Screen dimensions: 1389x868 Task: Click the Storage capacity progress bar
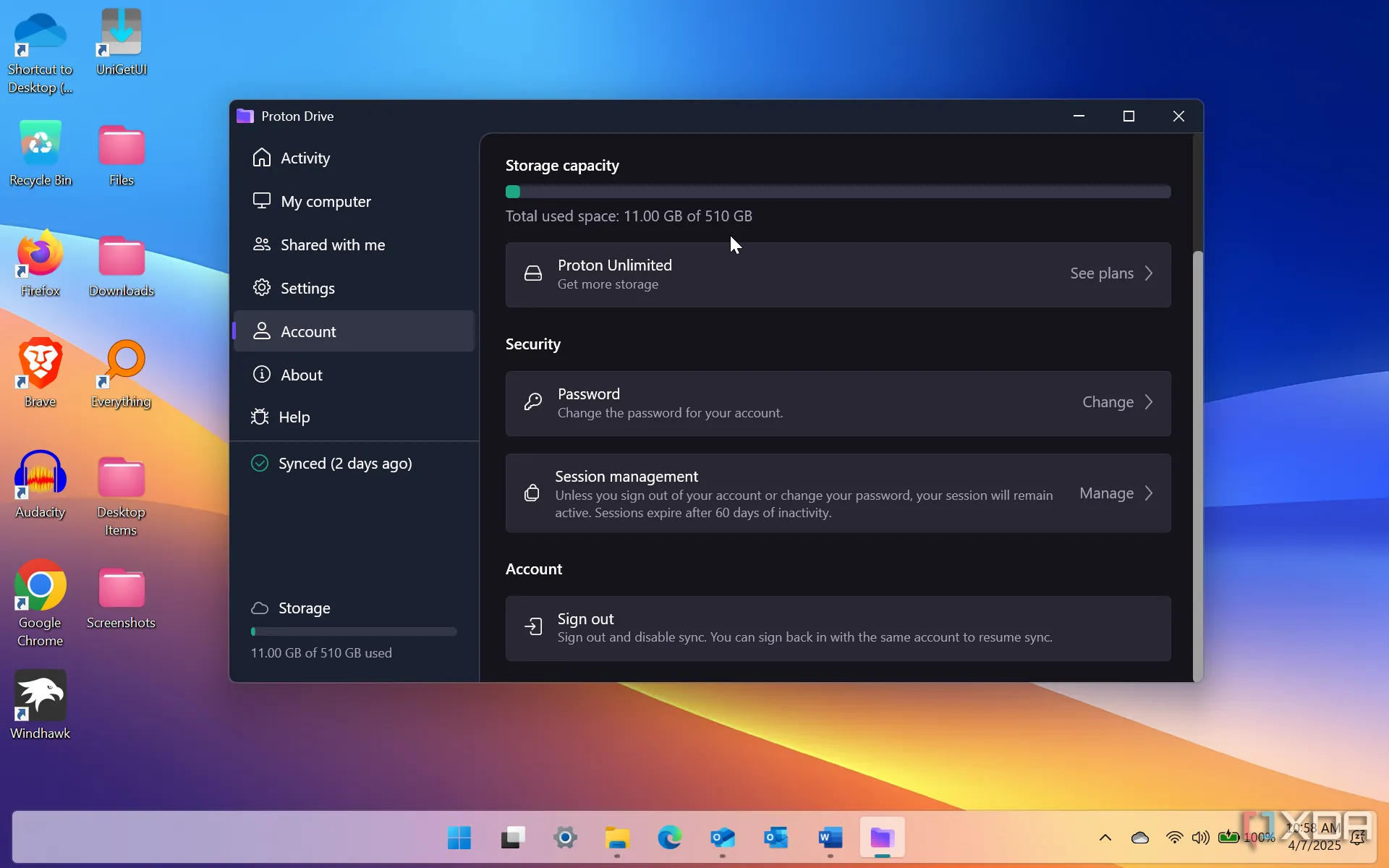pos(838,192)
